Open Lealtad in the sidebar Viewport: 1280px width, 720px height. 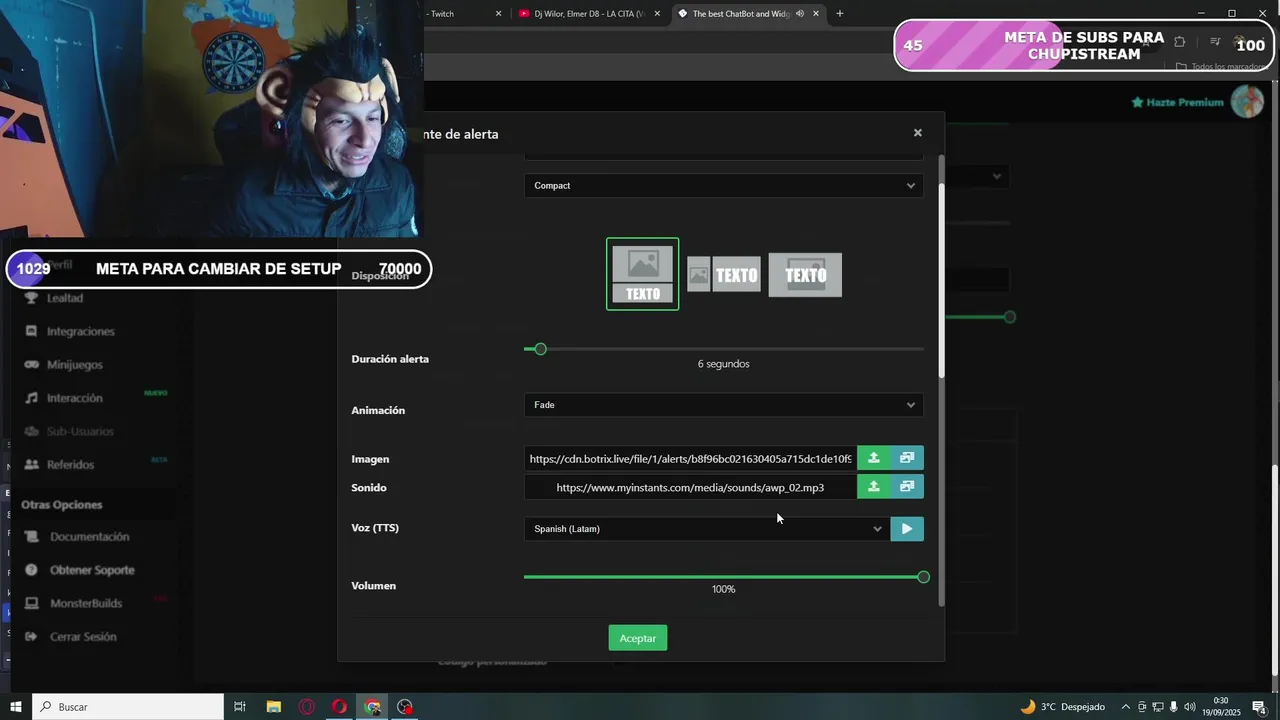tap(65, 298)
